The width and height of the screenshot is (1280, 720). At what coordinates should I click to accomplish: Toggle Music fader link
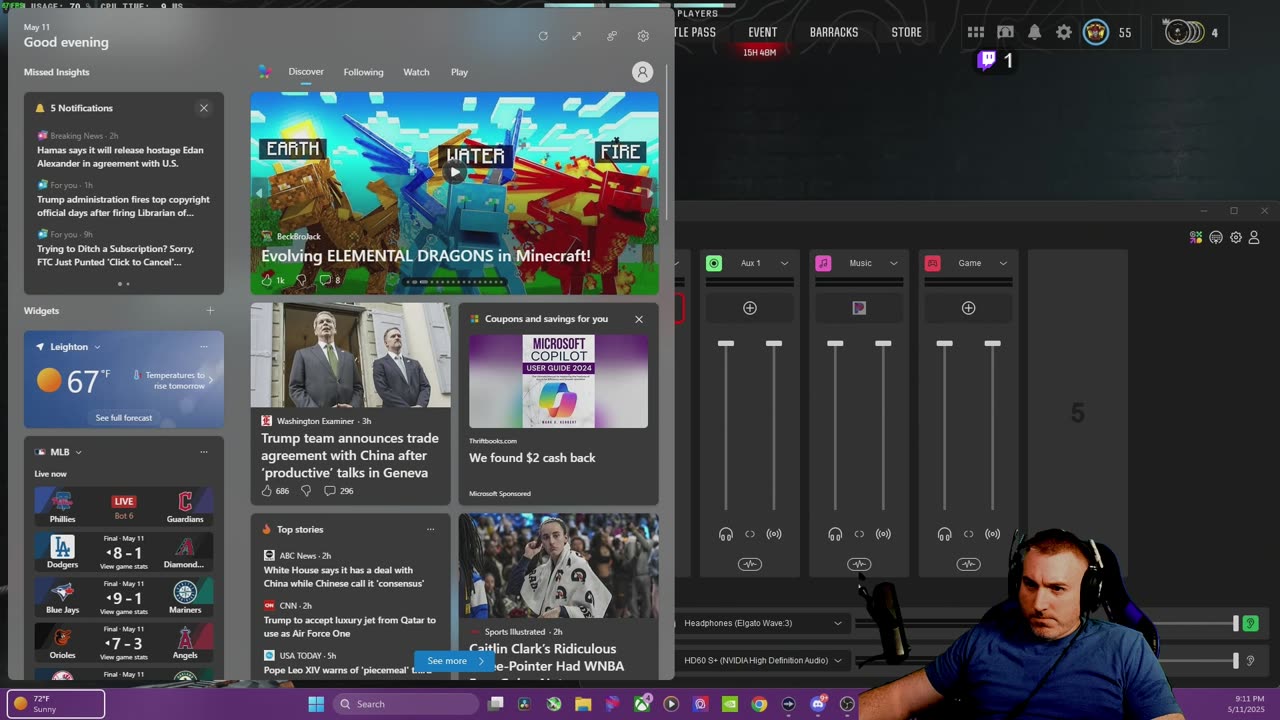859,534
